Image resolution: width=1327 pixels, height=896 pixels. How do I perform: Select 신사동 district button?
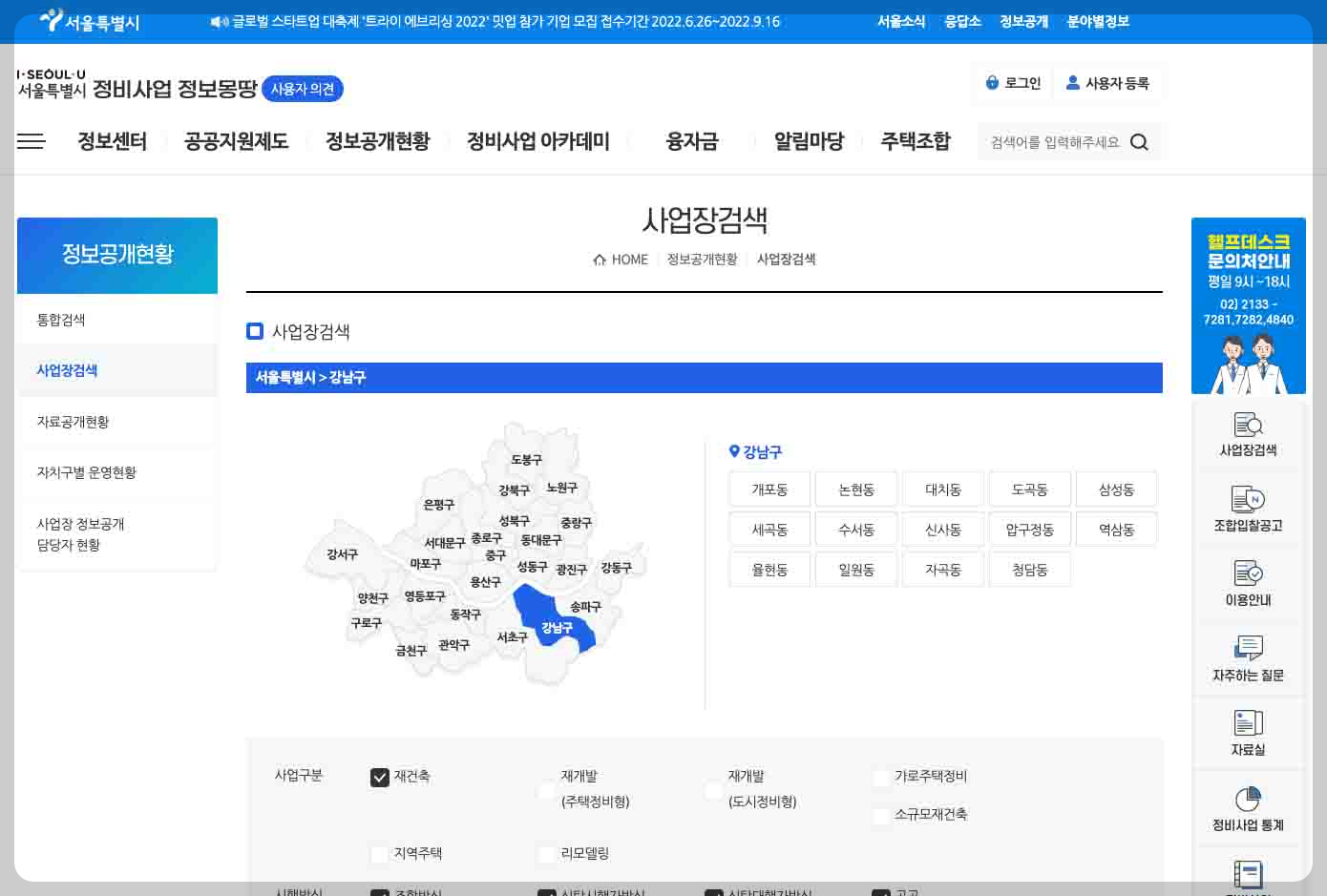click(x=943, y=530)
